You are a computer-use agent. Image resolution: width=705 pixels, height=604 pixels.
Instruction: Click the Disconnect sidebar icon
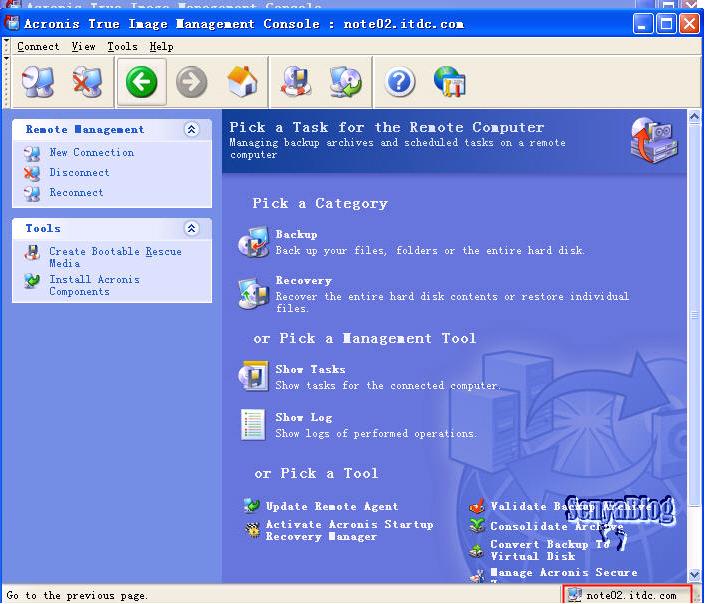(32, 173)
